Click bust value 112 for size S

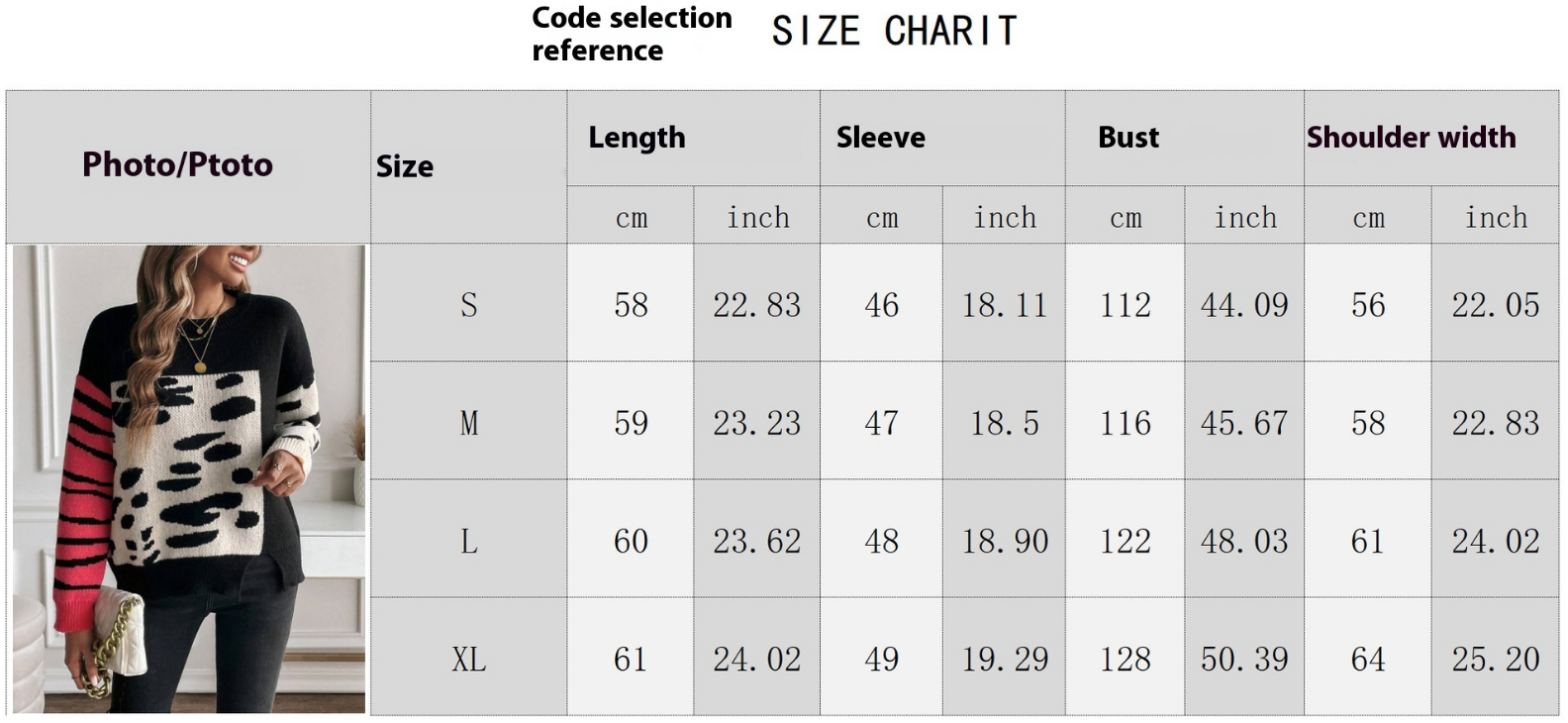(x=1126, y=304)
